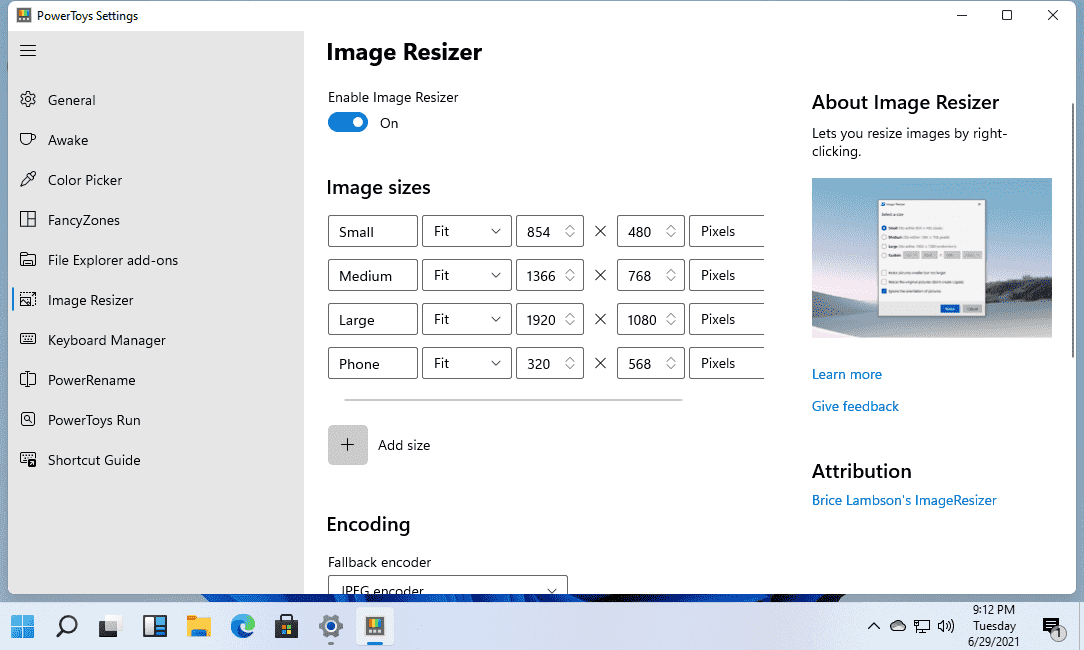
Task: Click the General gear icon
Action: coord(28,100)
